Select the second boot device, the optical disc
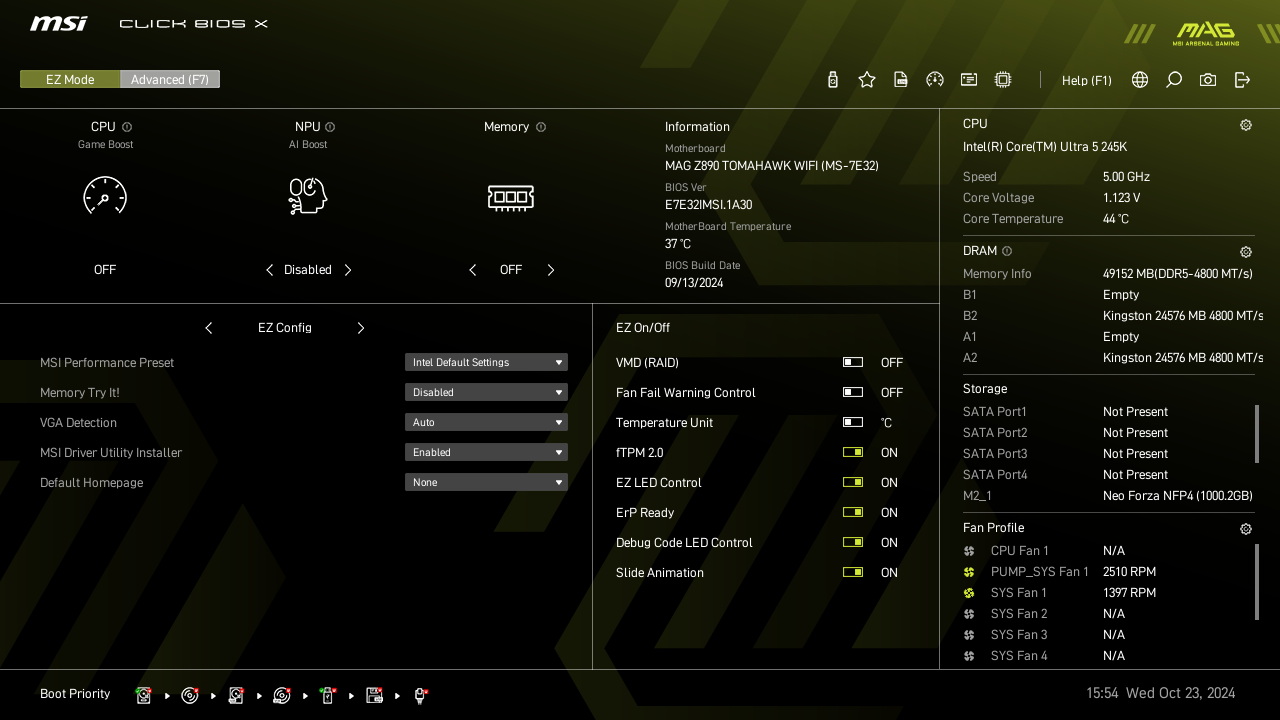Screen dimensions: 1280x720 click(190, 695)
